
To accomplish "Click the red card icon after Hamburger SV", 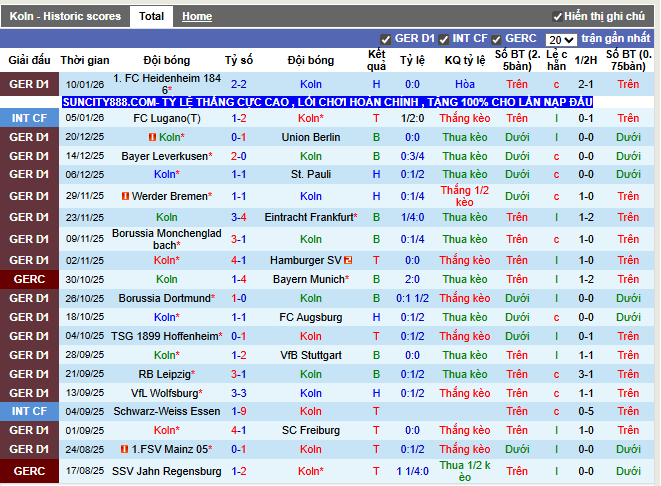I will click(x=348, y=260).
